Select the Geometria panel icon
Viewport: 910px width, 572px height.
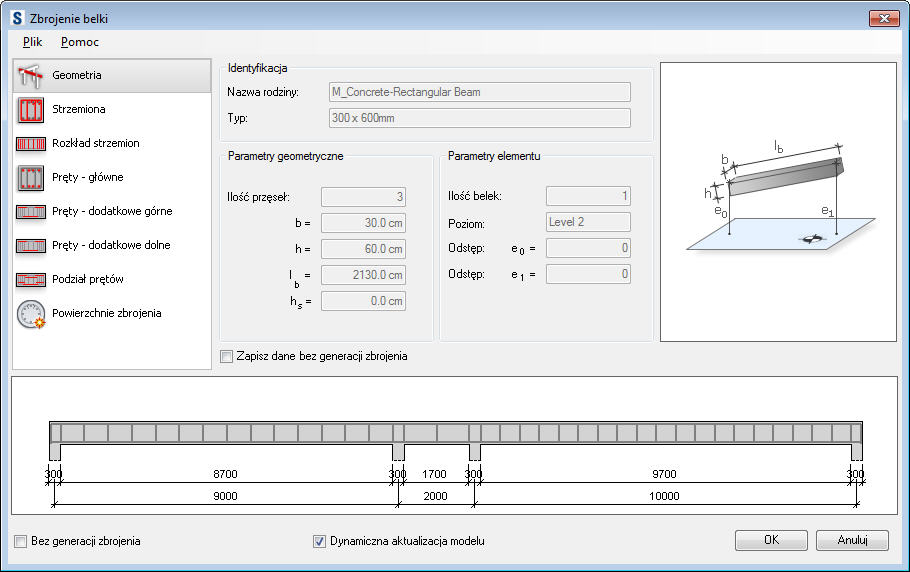31,75
